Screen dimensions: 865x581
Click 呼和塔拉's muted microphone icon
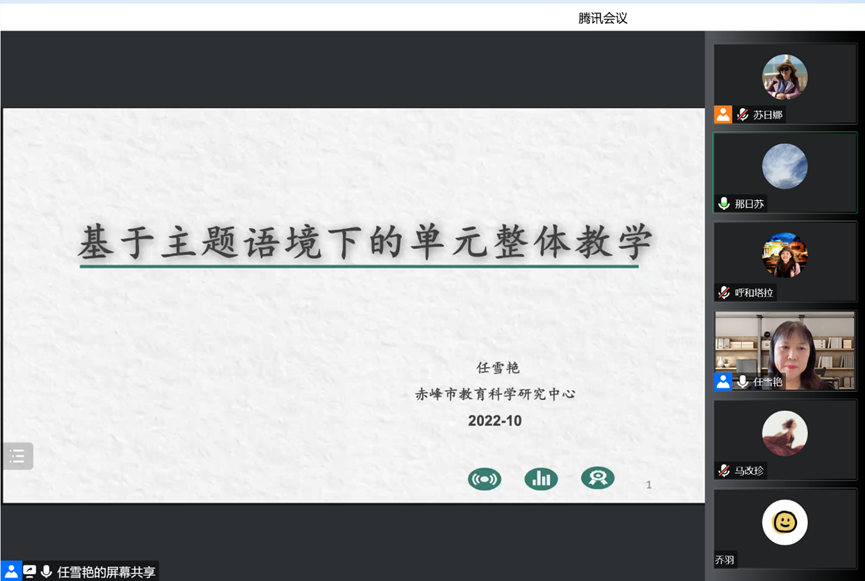[724, 293]
